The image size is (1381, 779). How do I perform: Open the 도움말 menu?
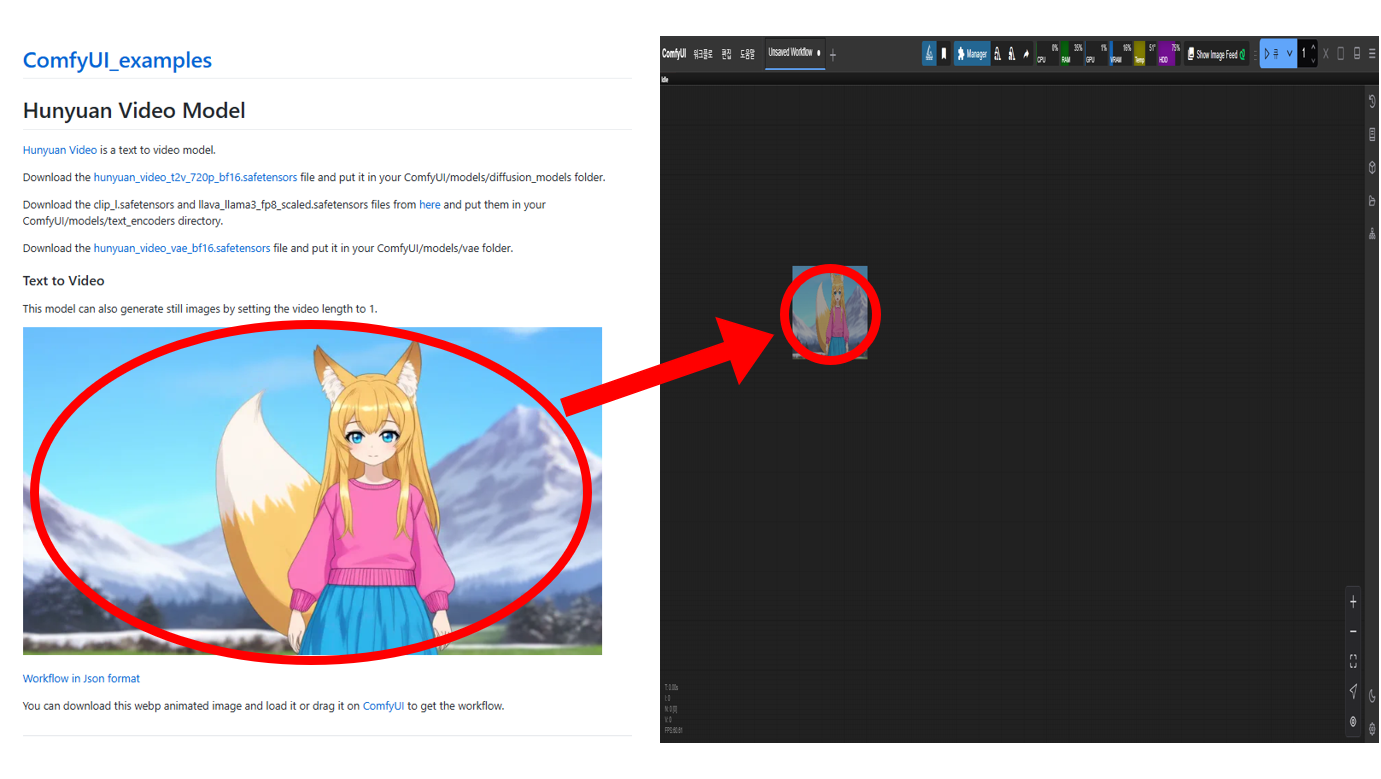[x=748, y=54]
